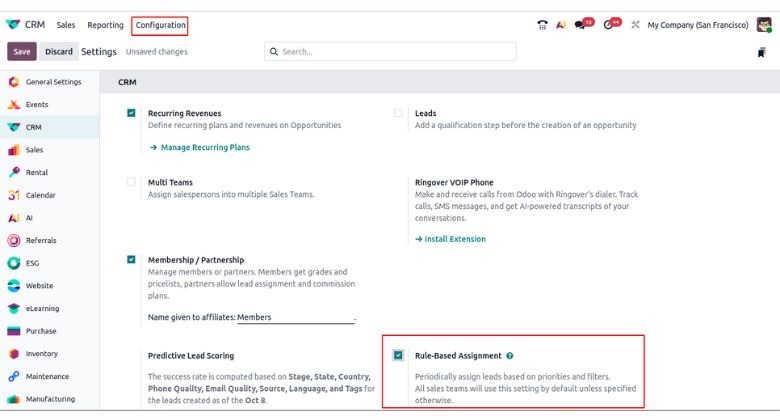The height and width of the screenshot is (420, 780).
Task: Click the settings Search field
Action: pos(390,52)
